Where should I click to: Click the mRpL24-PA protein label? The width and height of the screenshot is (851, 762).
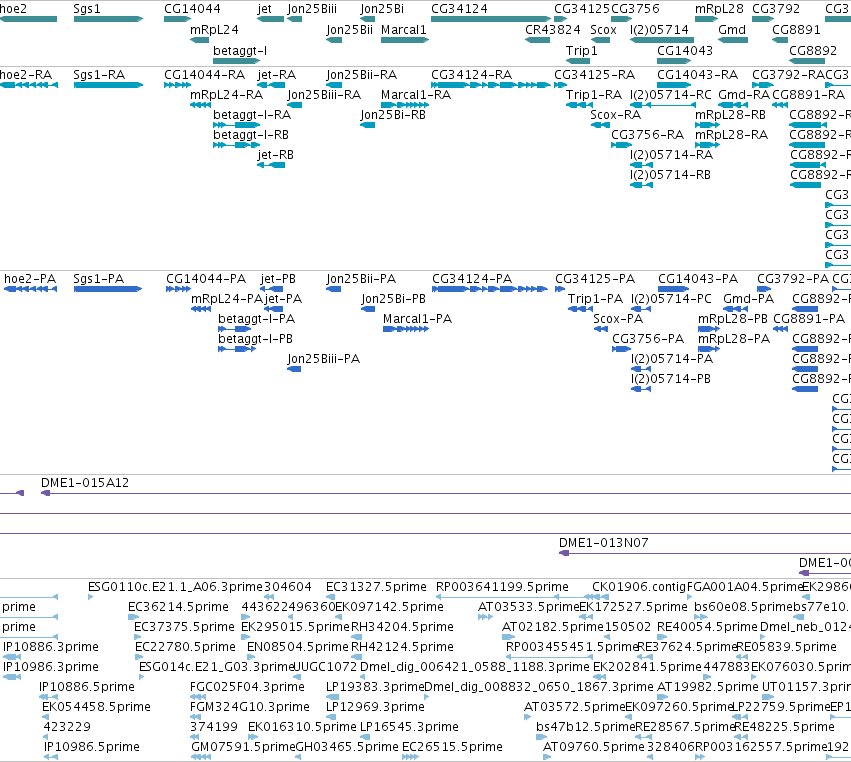click(x=227, y=299)
